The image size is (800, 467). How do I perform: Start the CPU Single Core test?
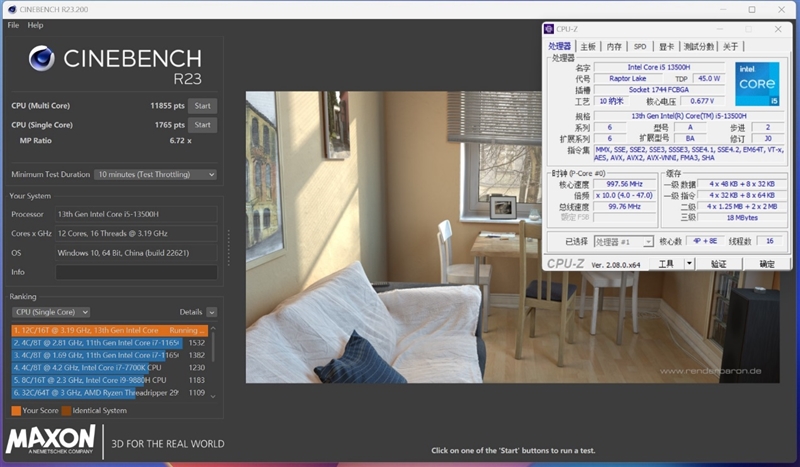[x=202, y=125]
